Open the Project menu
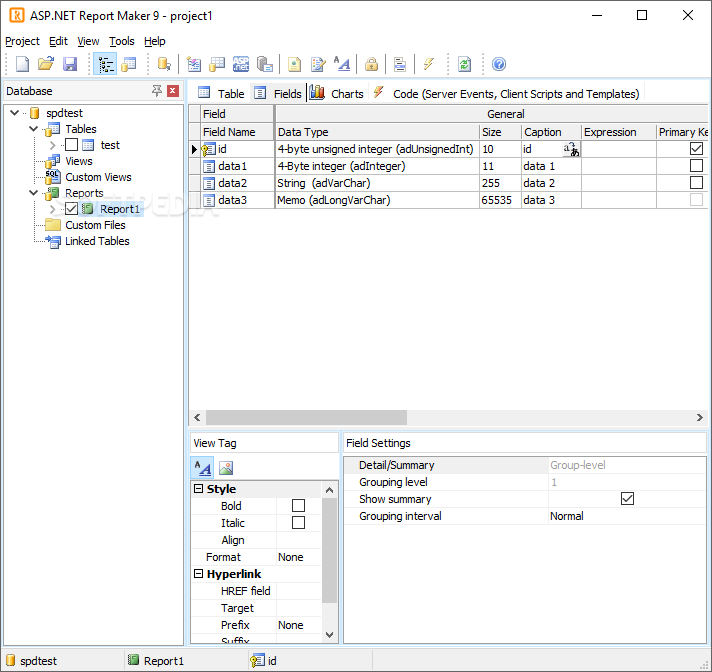 pos(22,41)
